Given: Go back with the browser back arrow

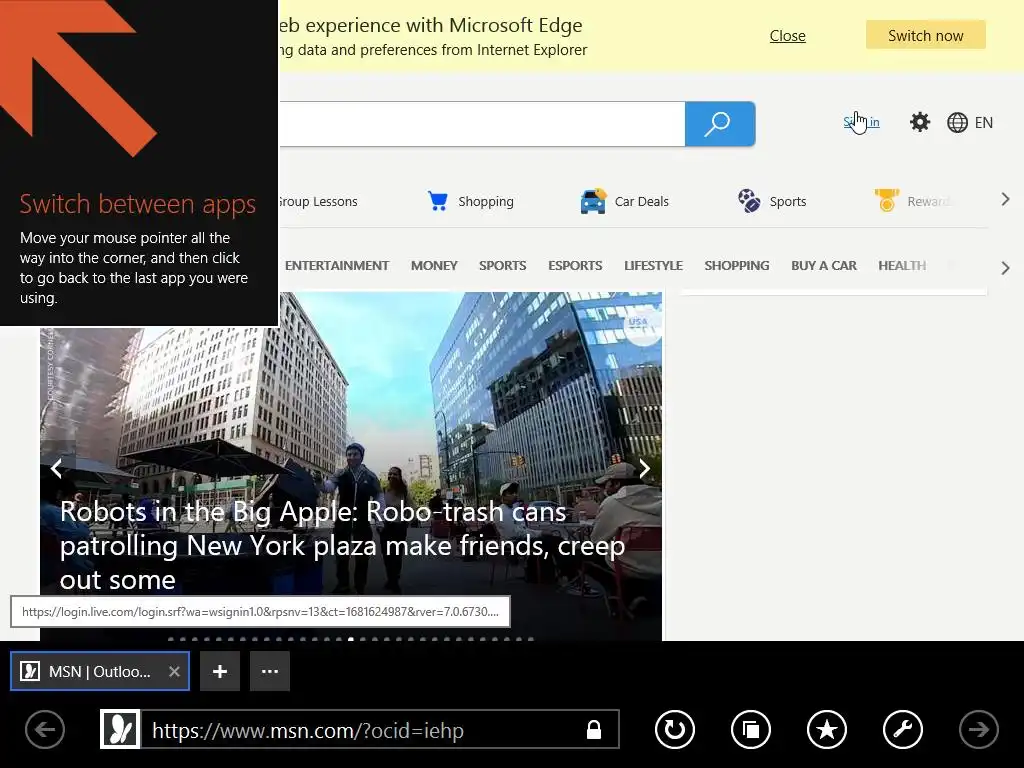Looking at the screenshot, I should 45,729.
